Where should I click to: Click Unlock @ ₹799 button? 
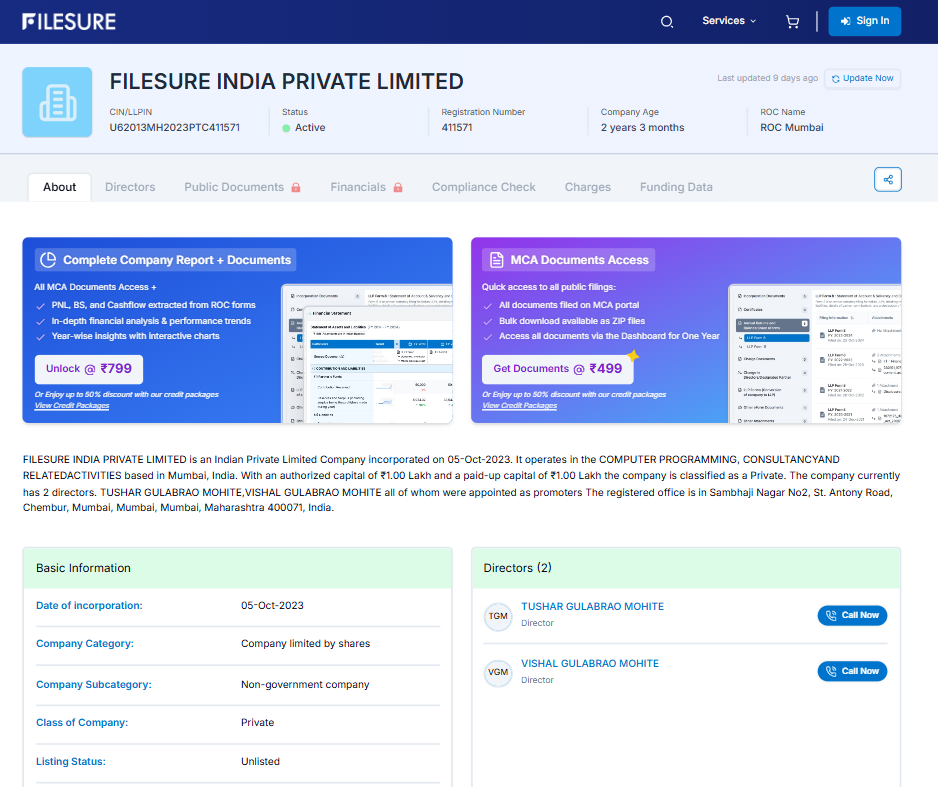(89, 369)
